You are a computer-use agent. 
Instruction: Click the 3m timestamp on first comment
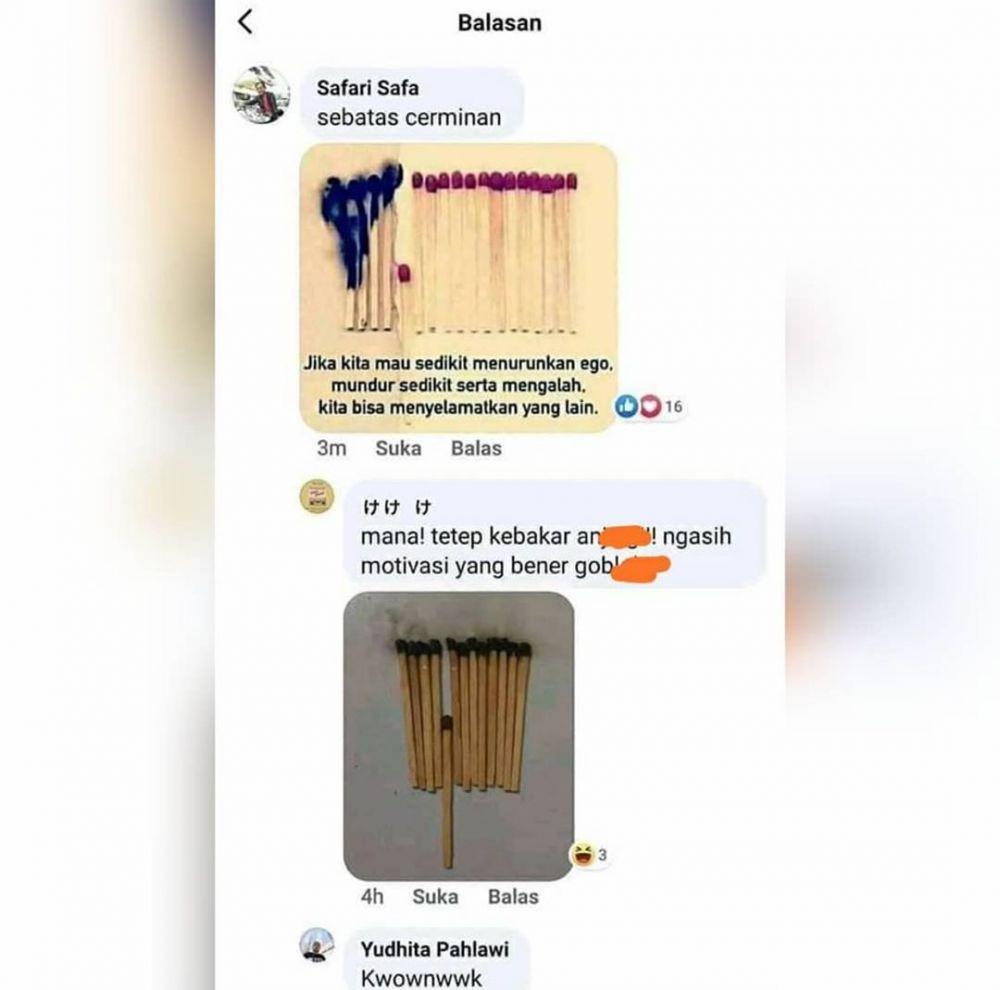[x=332, y=448]
